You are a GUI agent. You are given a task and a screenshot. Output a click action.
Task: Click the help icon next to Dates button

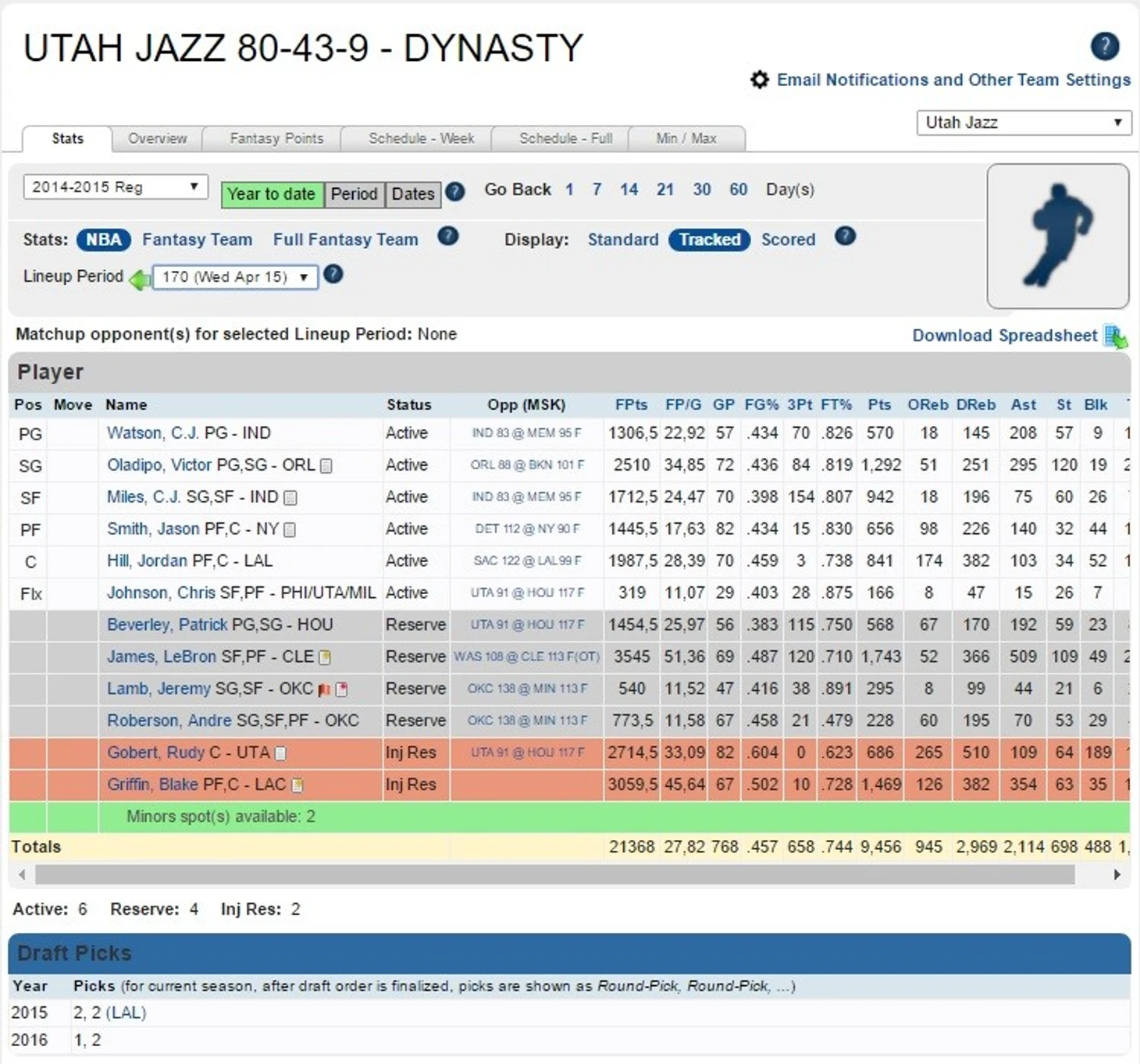coord(455,191)
